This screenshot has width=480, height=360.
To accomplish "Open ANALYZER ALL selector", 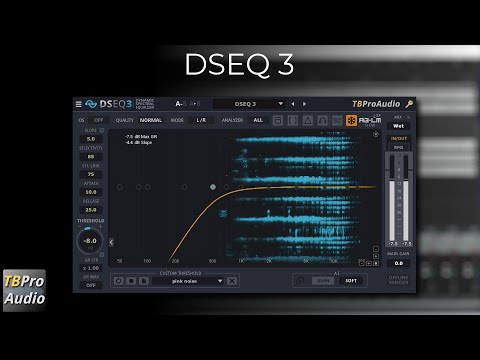I will tap(258, 120).
